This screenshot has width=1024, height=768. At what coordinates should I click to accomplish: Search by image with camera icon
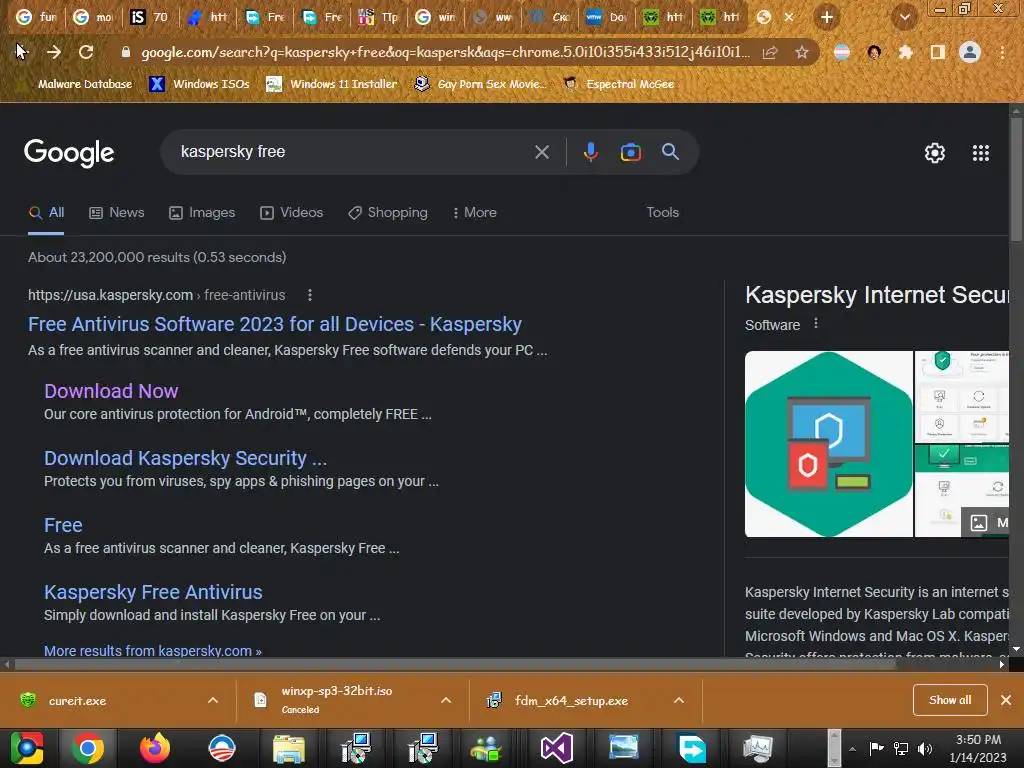click(630, 152)
